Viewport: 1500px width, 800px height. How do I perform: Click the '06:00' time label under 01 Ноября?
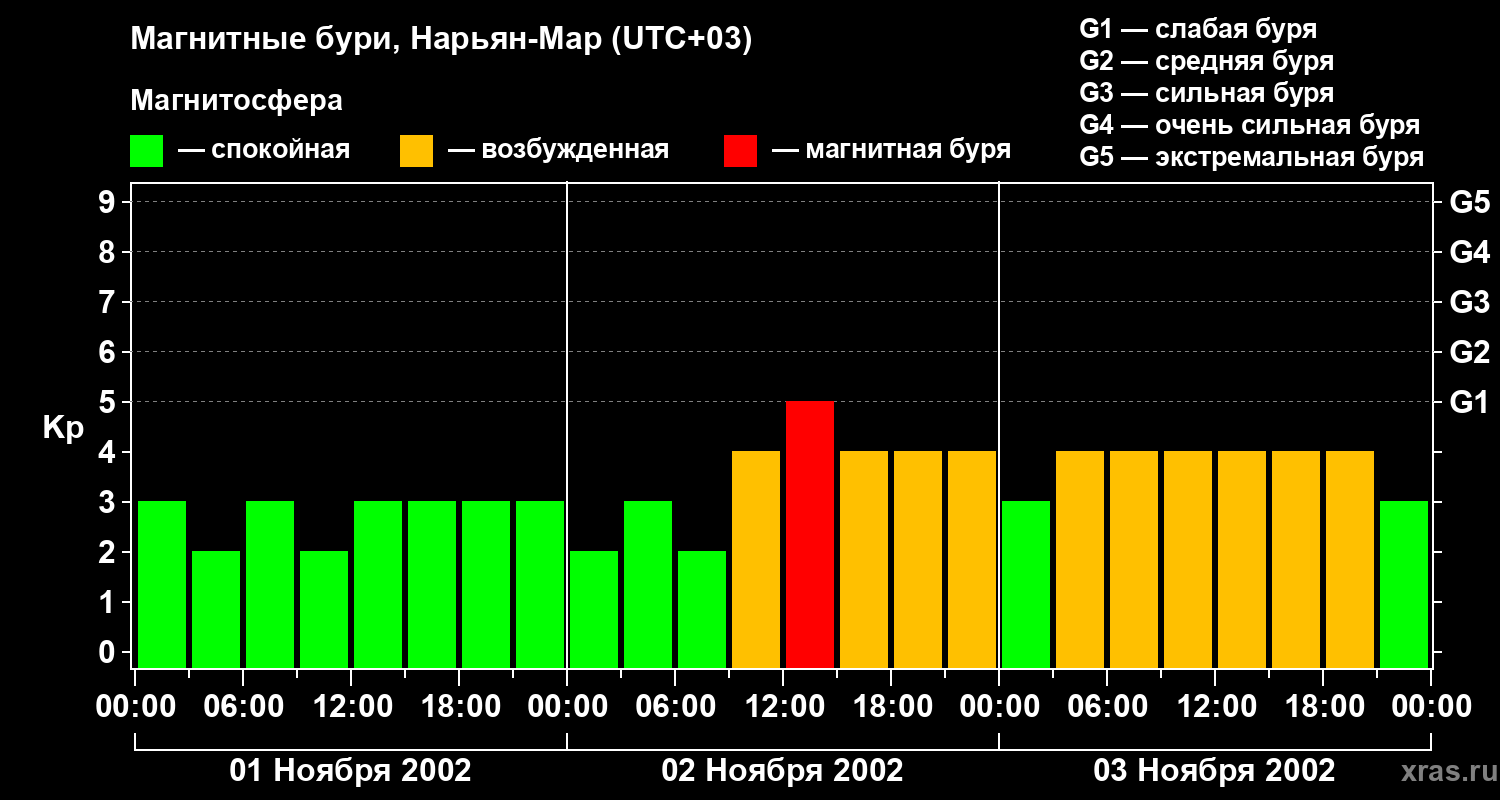point(242,707)
